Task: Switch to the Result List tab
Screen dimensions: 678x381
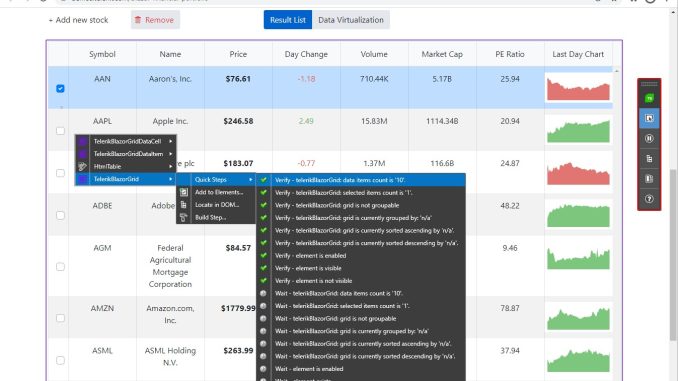Action: (x=288, y=20)
